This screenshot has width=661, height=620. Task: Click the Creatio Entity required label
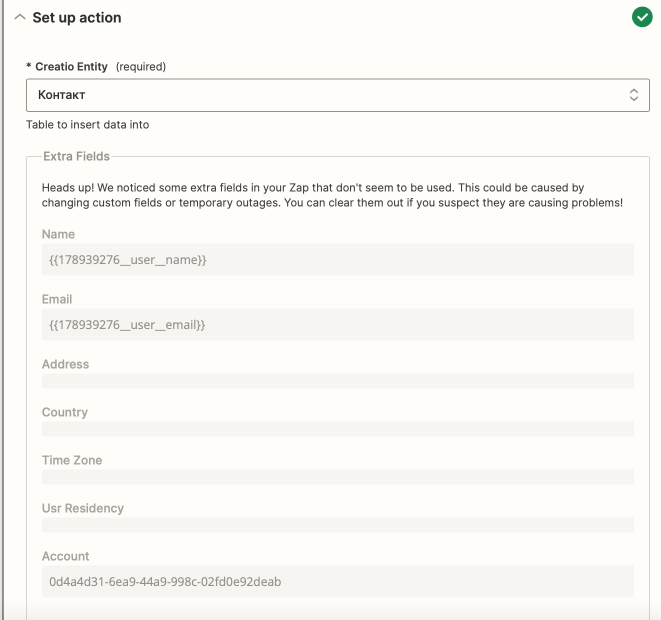pyautogui.click(x=95, y=67)
